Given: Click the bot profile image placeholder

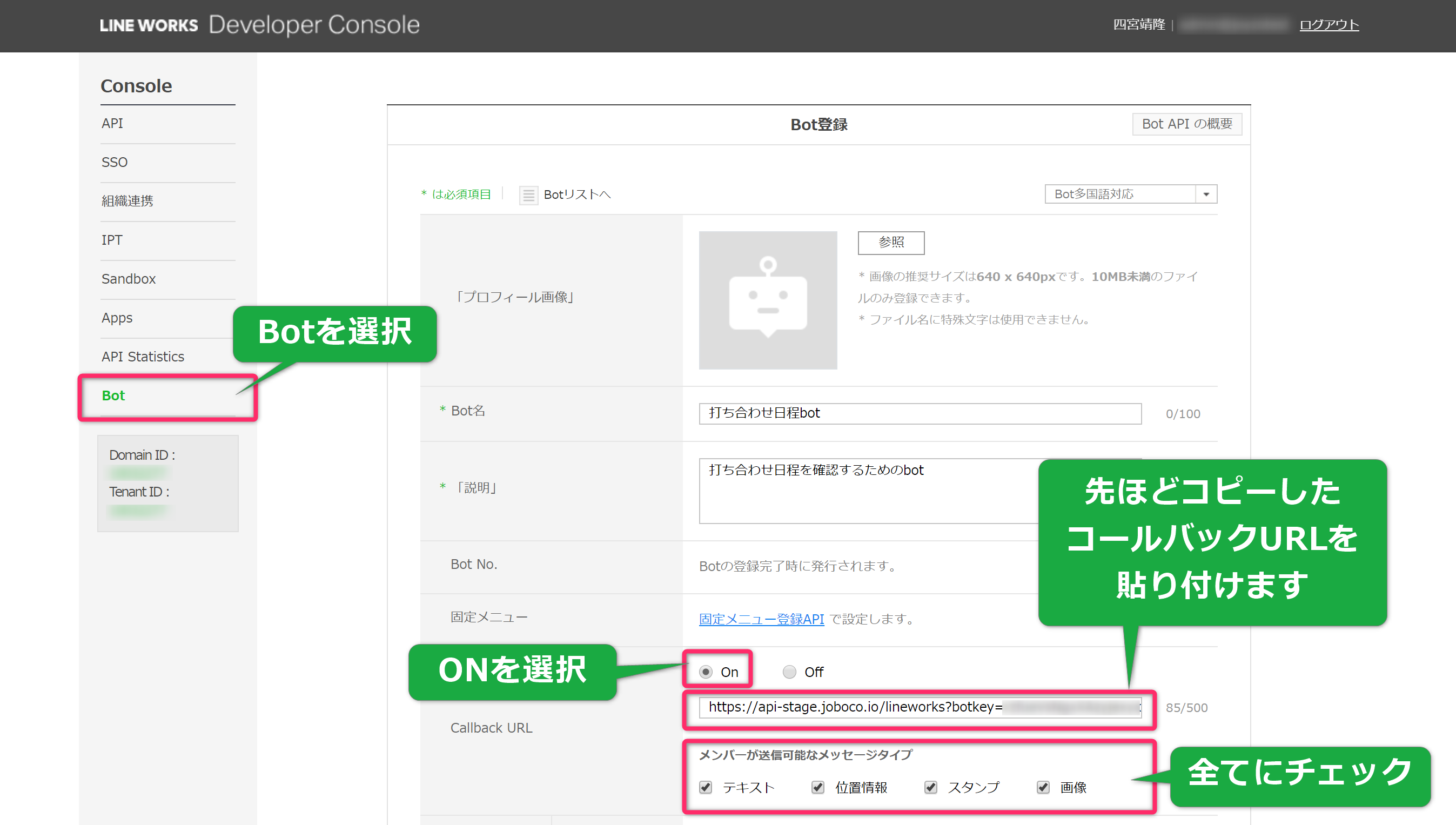Looking at the screenshot, I should 768,300.
